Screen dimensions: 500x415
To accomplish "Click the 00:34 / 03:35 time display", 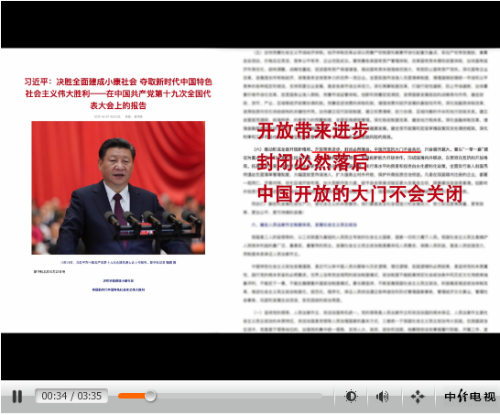I will (x=71, y=396).
